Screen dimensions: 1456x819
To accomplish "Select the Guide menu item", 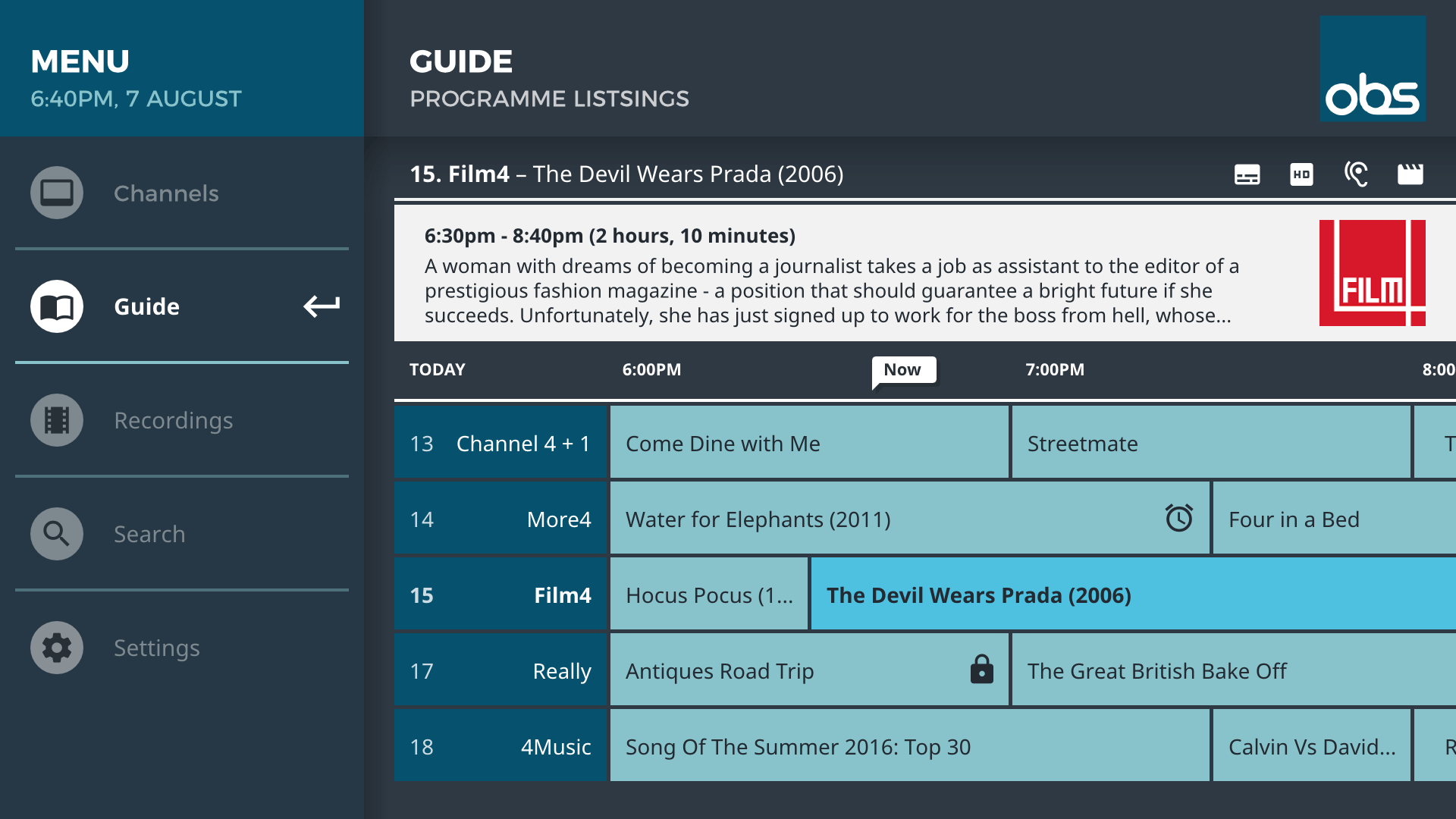I will (182, 306).
